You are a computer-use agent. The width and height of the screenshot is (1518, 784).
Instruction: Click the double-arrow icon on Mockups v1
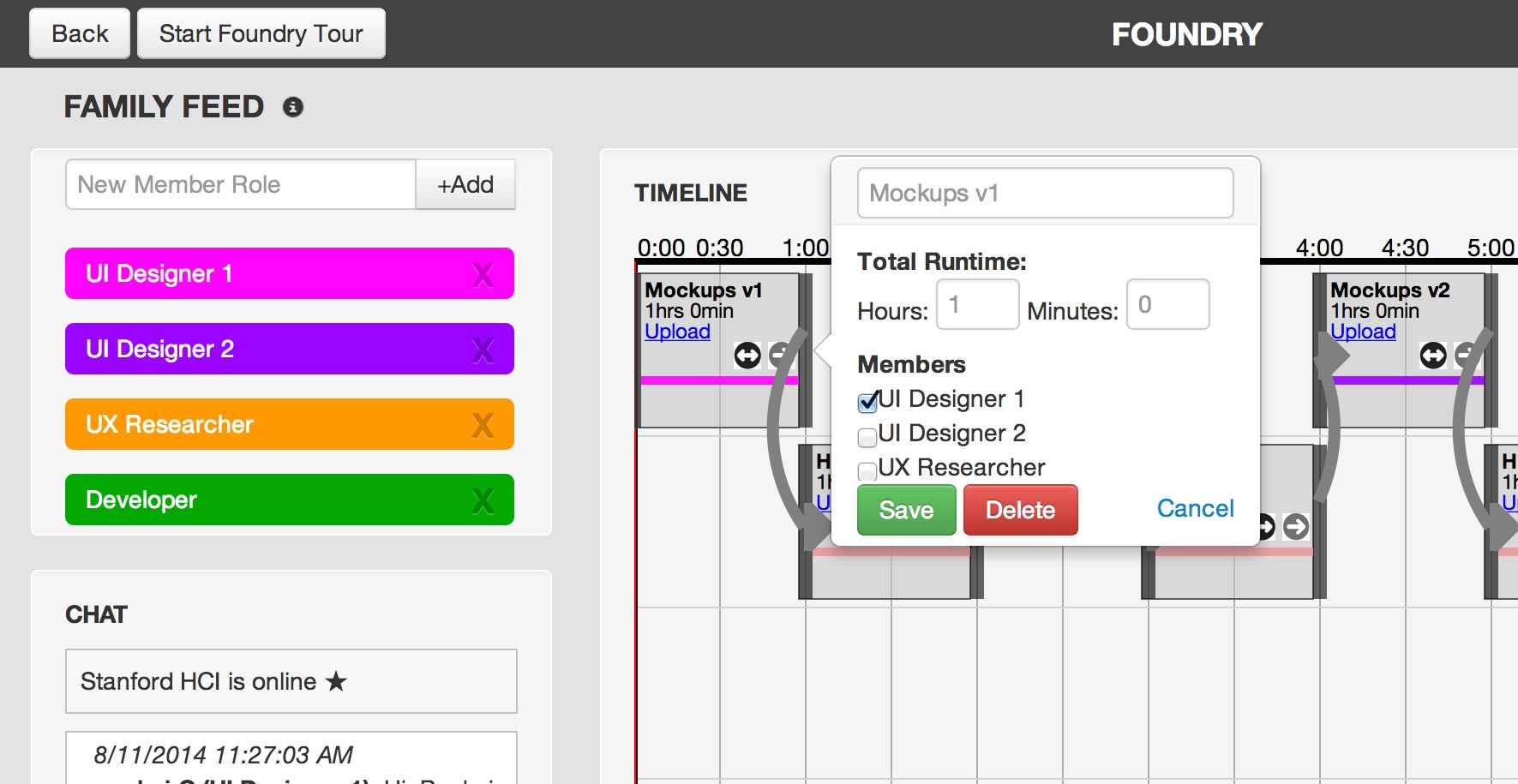click(747, 355)
